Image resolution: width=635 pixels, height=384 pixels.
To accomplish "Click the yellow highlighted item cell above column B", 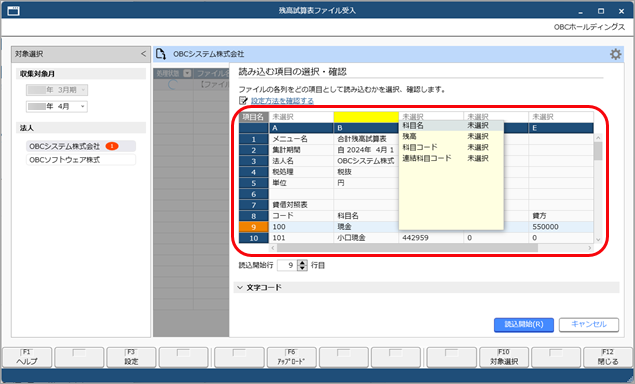I will pyautogui.click(x=366, y=117).
